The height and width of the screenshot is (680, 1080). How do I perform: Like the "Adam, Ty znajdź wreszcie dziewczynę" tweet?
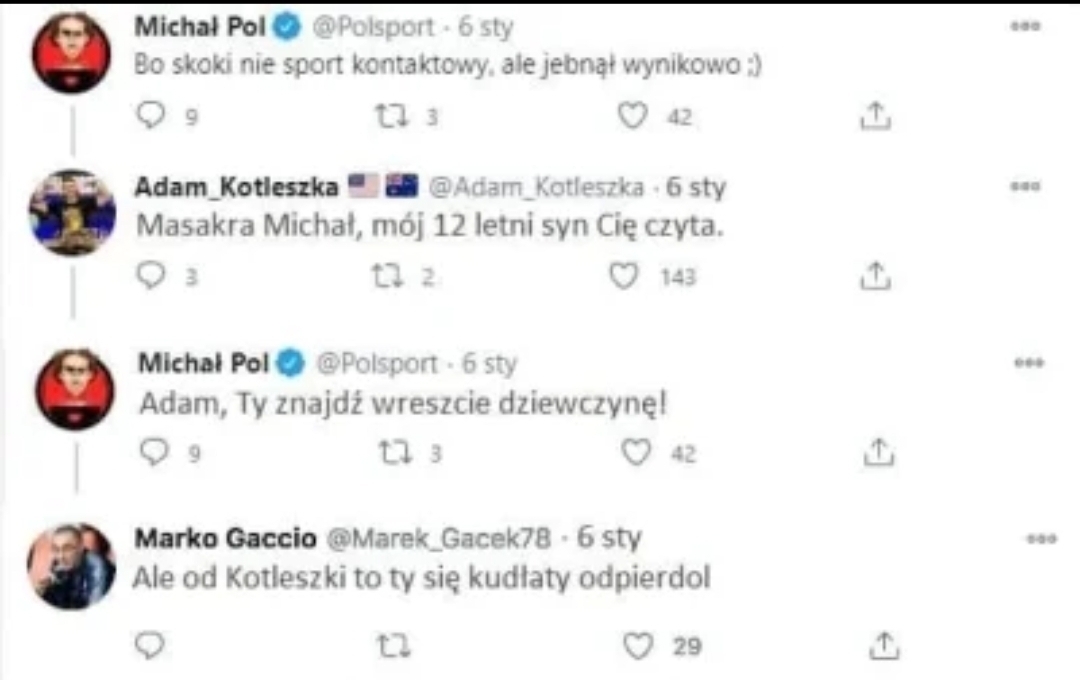[634, 453]
